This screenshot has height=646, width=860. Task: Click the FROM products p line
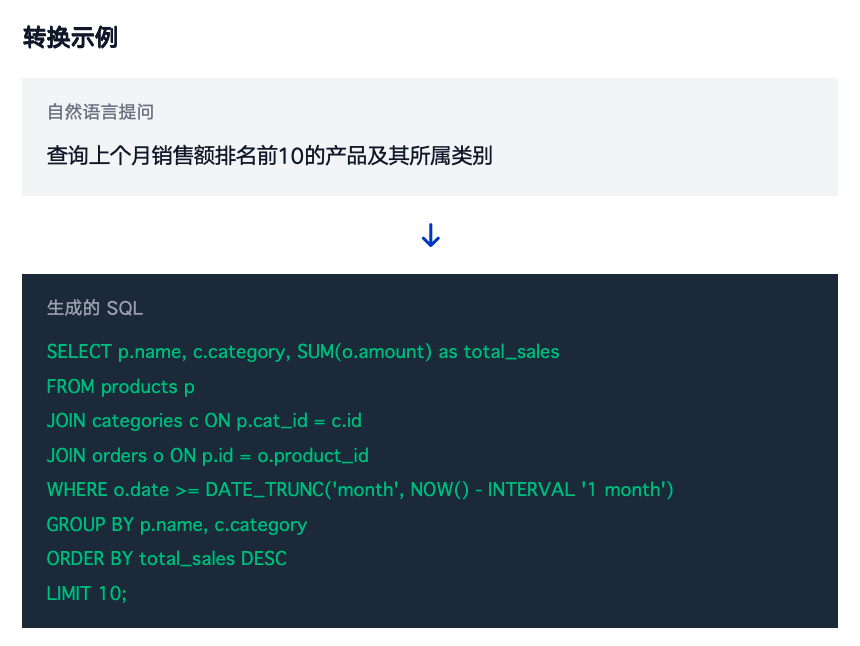coord(121,387)
